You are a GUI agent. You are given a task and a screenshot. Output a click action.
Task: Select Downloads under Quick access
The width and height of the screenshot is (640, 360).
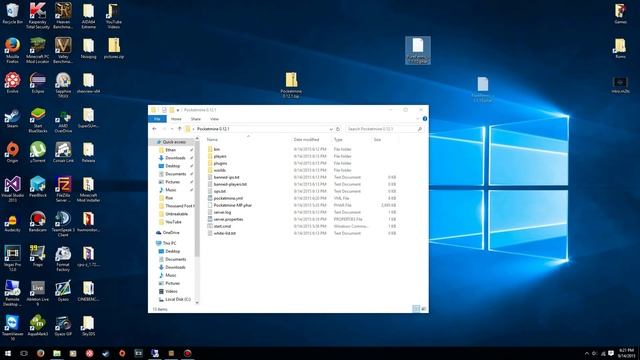(x=175, y=158)
